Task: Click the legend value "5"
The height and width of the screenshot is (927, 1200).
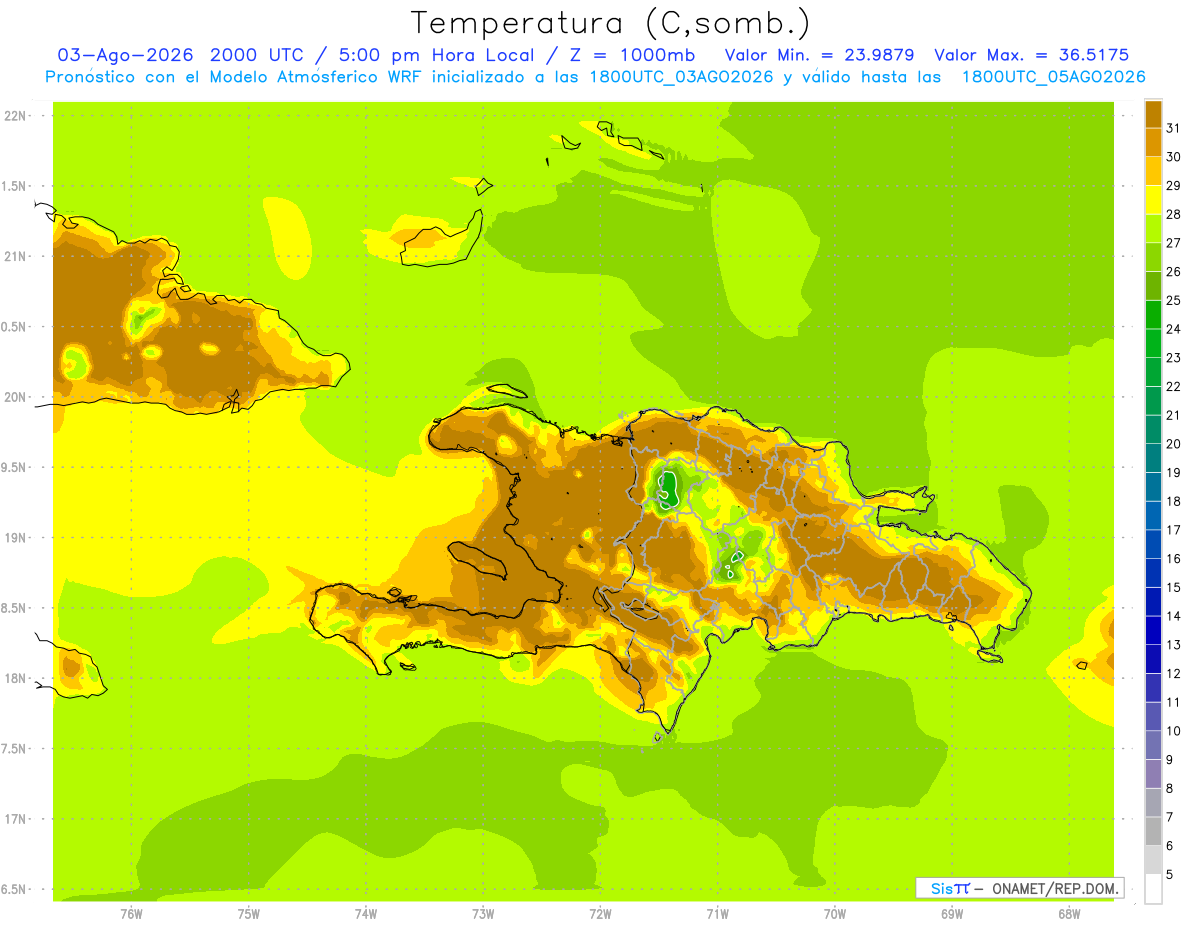Action: pyautogui.click(x=1170, y=875)
